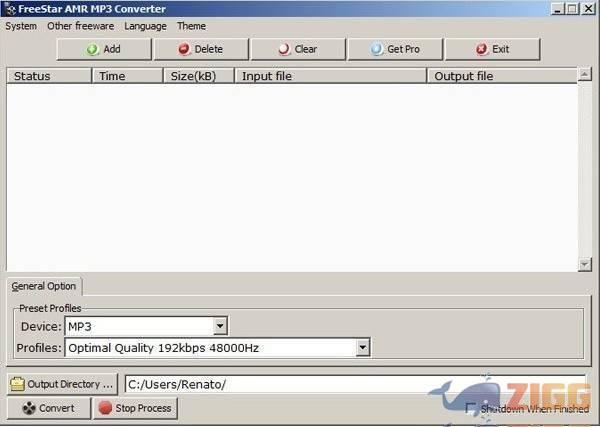600x427 pixels.
Task: Select the General Option tab
Action: pyautogui.click(x=44, y=286)
